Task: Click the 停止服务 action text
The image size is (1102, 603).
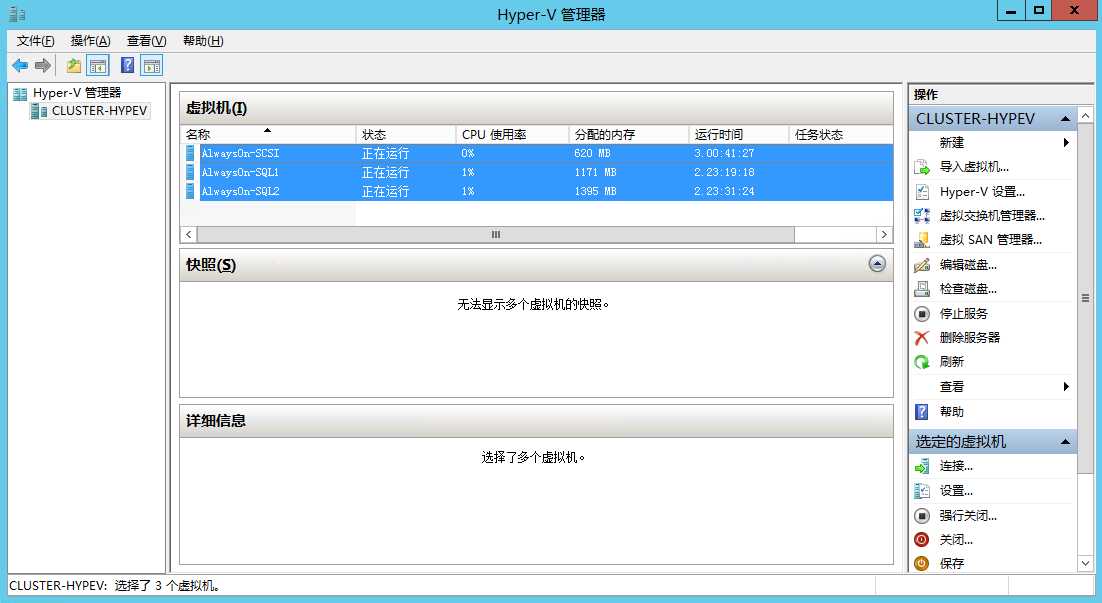Action: tap(964, 313)
